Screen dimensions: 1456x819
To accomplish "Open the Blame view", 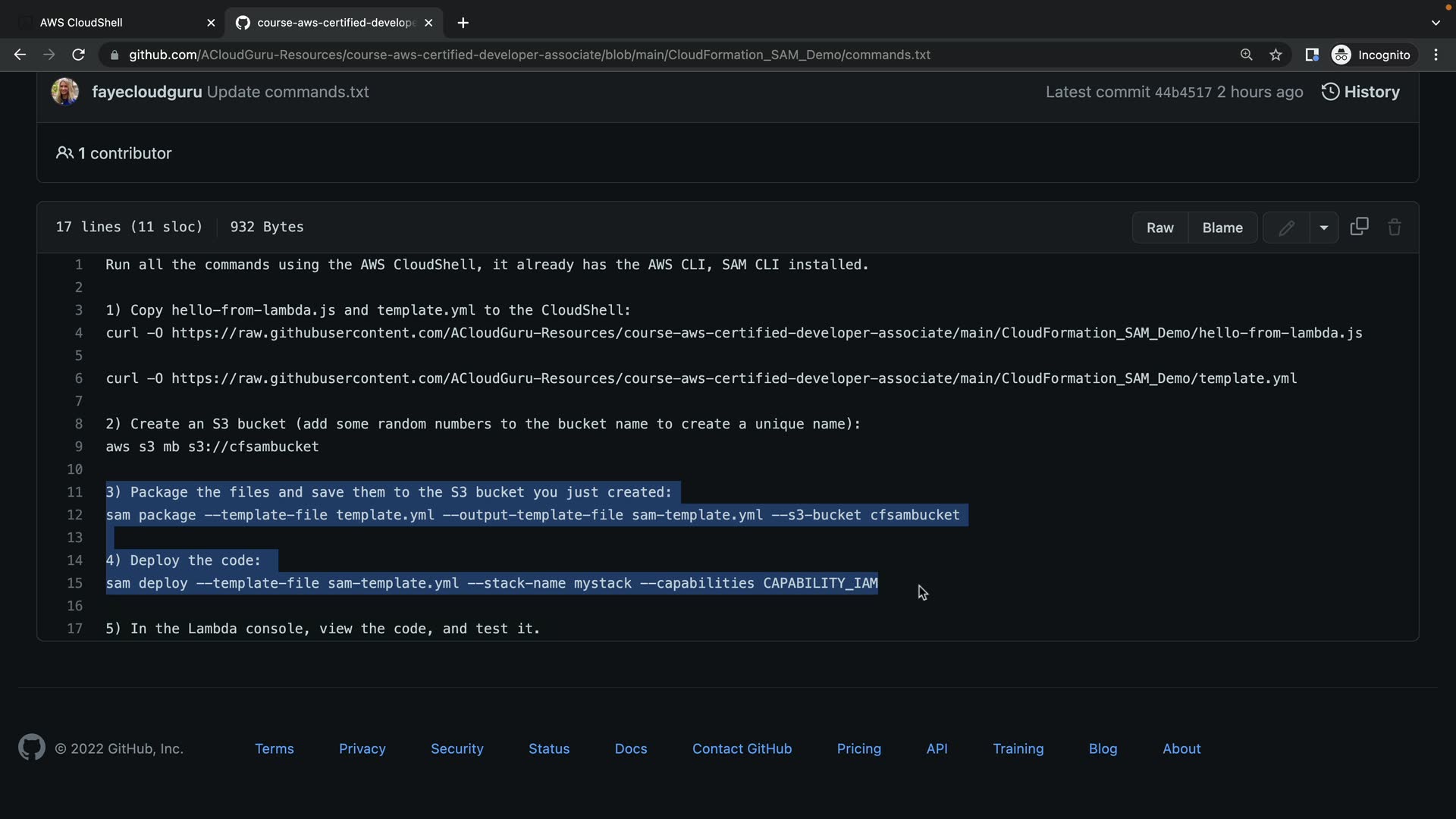I will click(x=1222, y=227).
